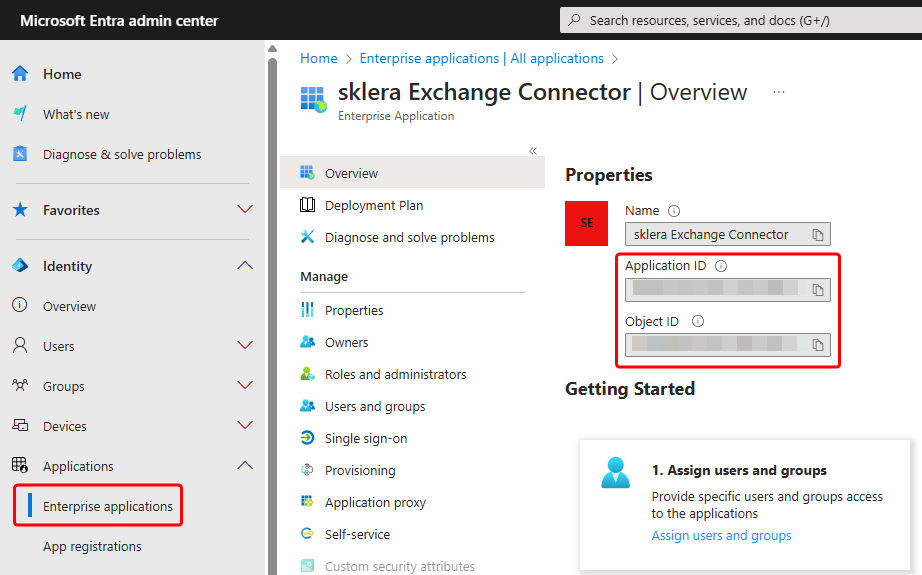The image size is (922, 575).
Task: Click the Favorites star icon
Action: (20, 209)
